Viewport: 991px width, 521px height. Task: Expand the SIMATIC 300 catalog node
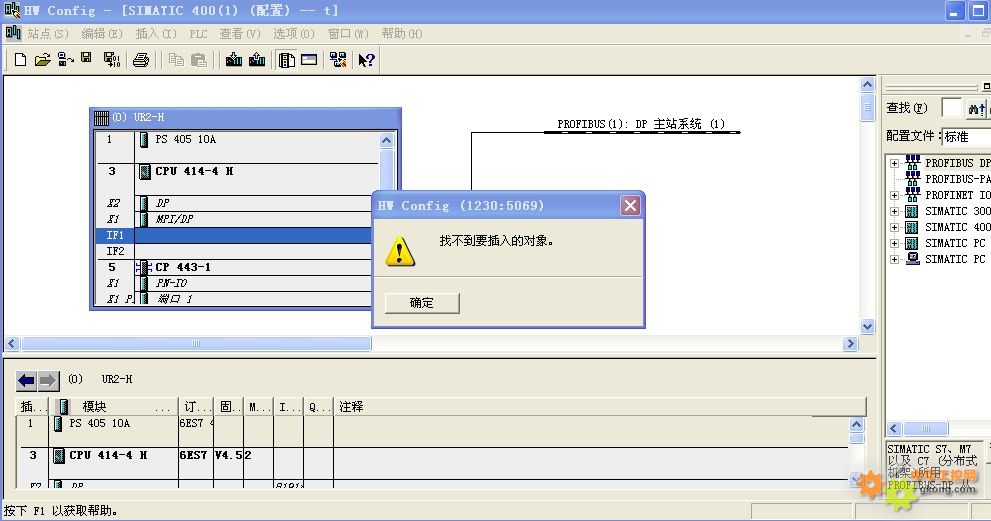coord(894,211)
